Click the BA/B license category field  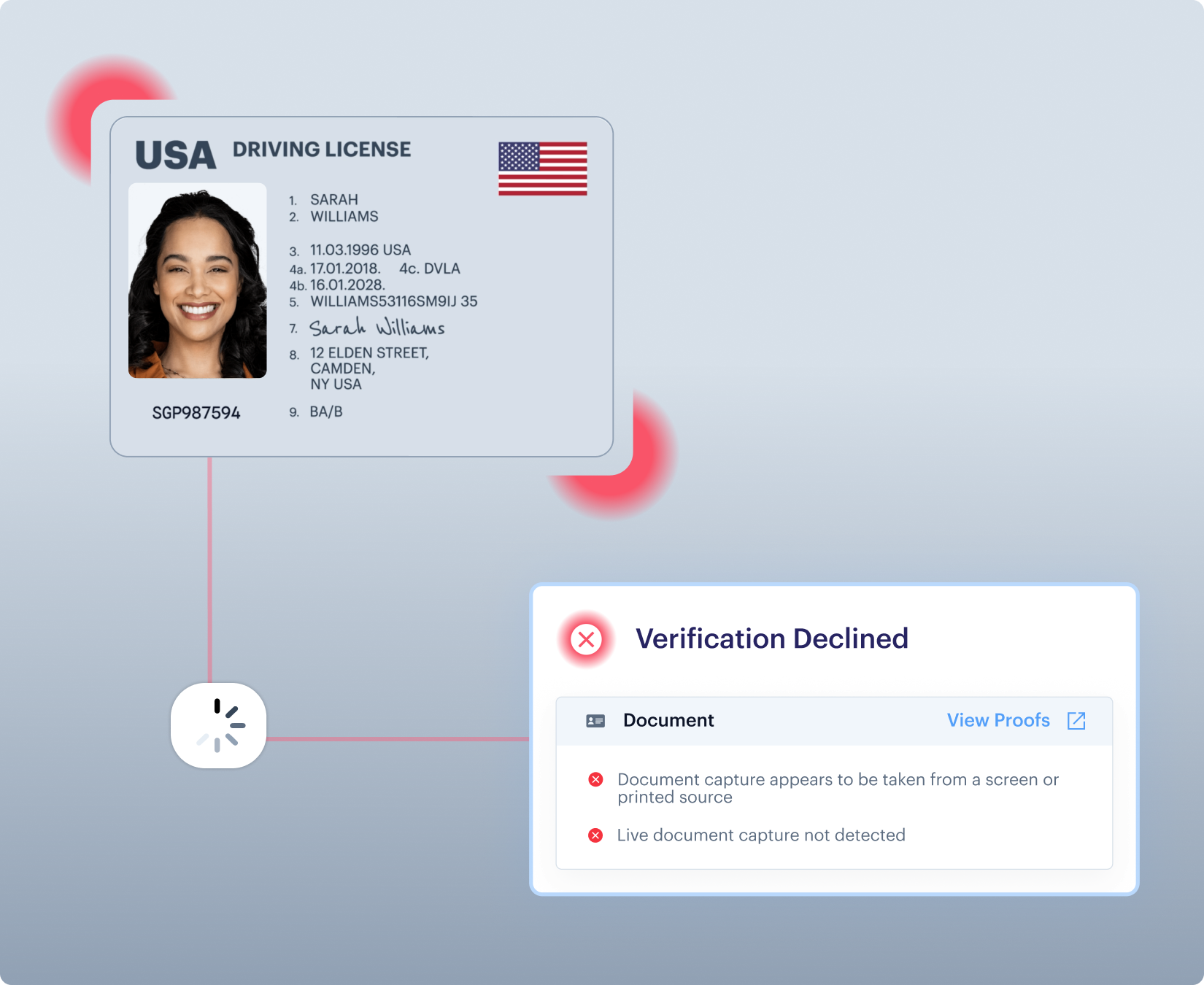(326, 412)
